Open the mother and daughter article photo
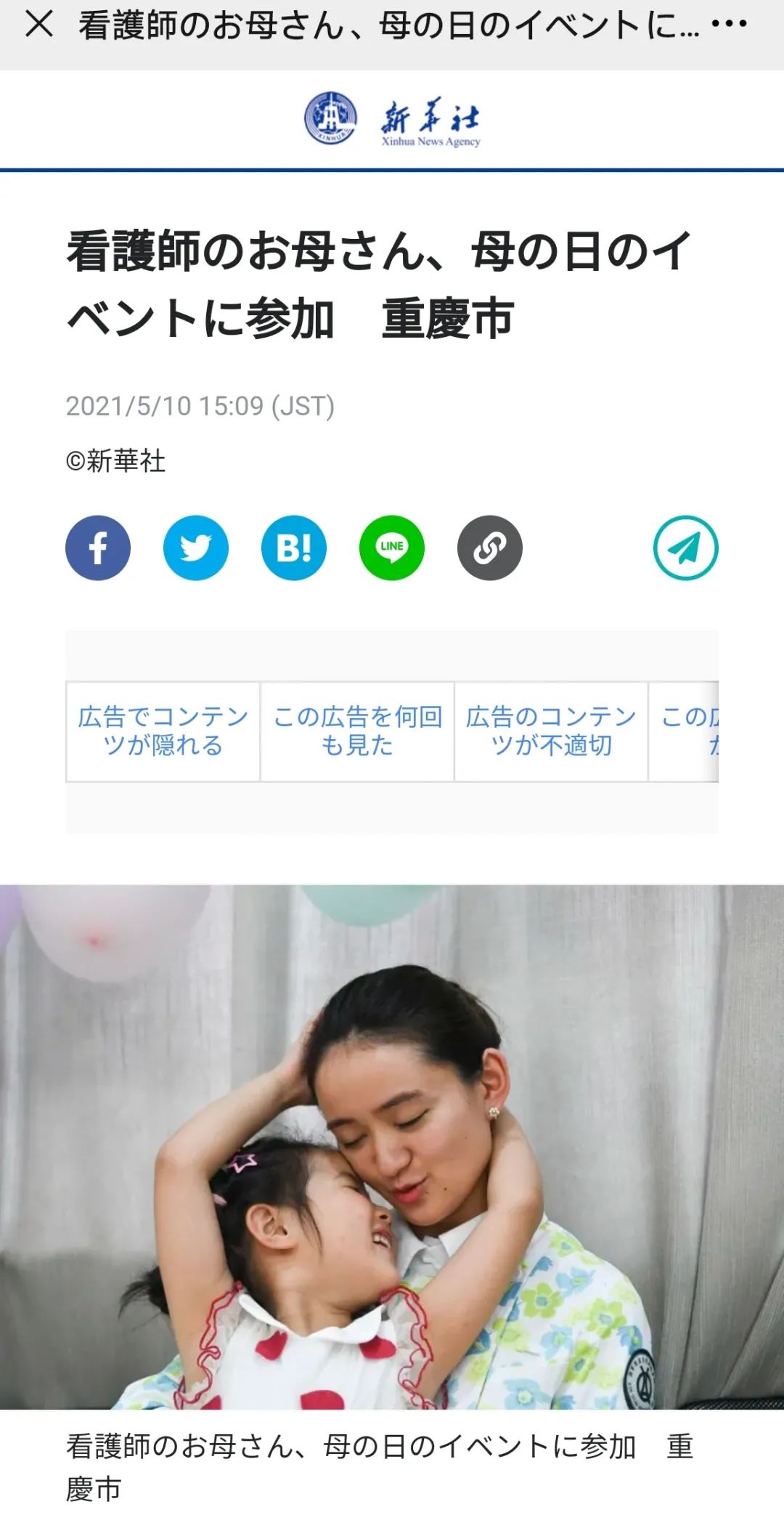 click(x=392, y=1147)
